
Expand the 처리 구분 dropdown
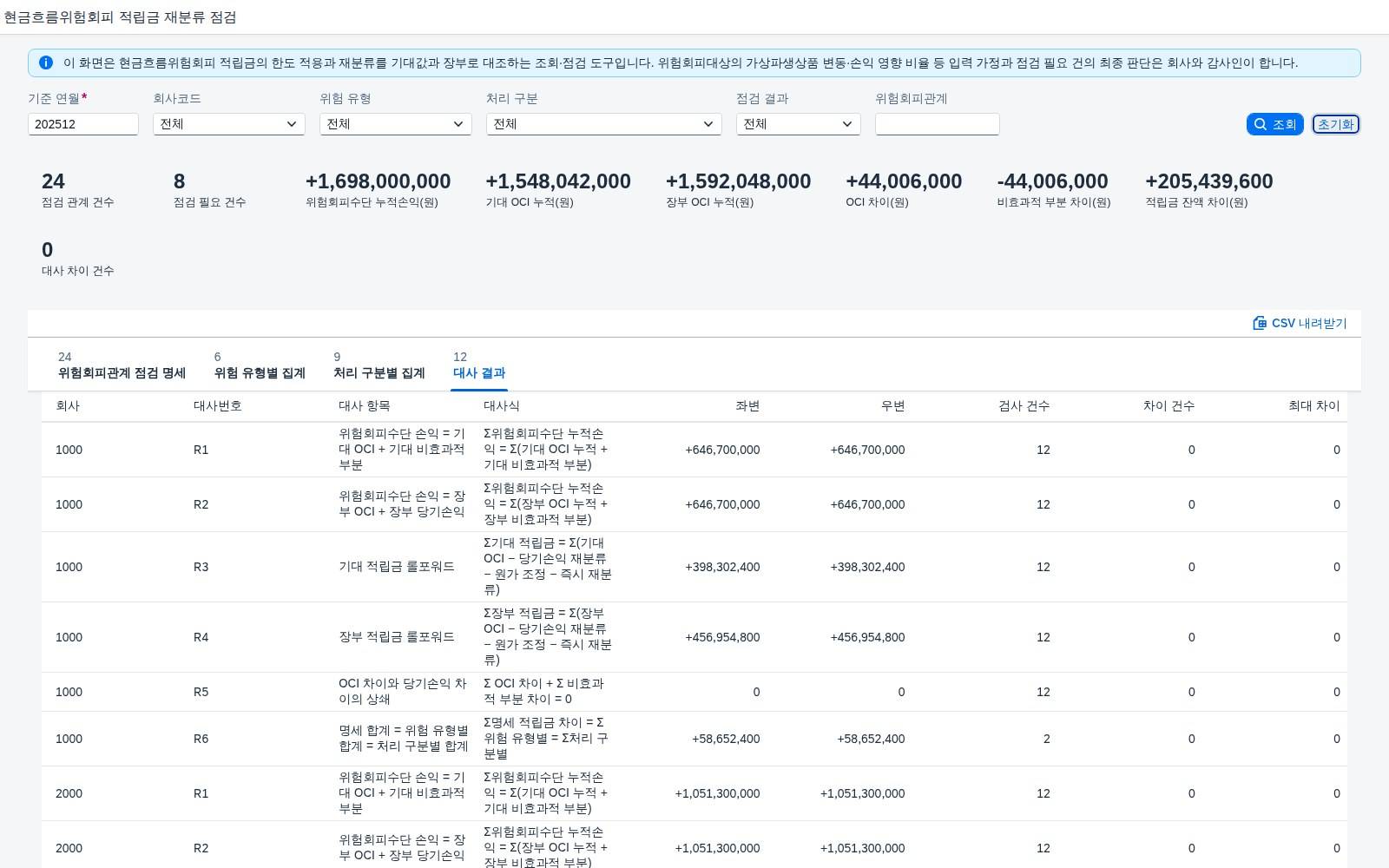point(604,124)
